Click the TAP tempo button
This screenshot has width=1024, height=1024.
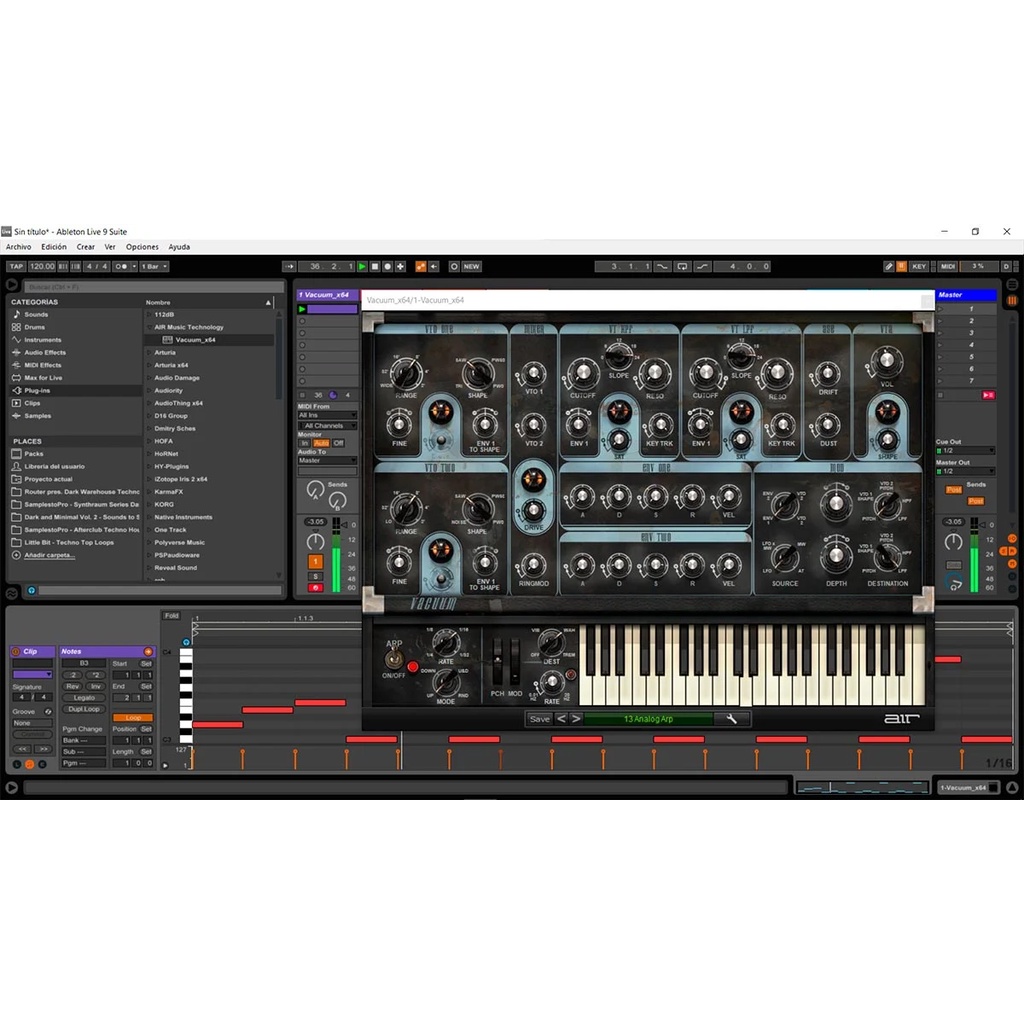pyautogui.click(x=16, y=266)
